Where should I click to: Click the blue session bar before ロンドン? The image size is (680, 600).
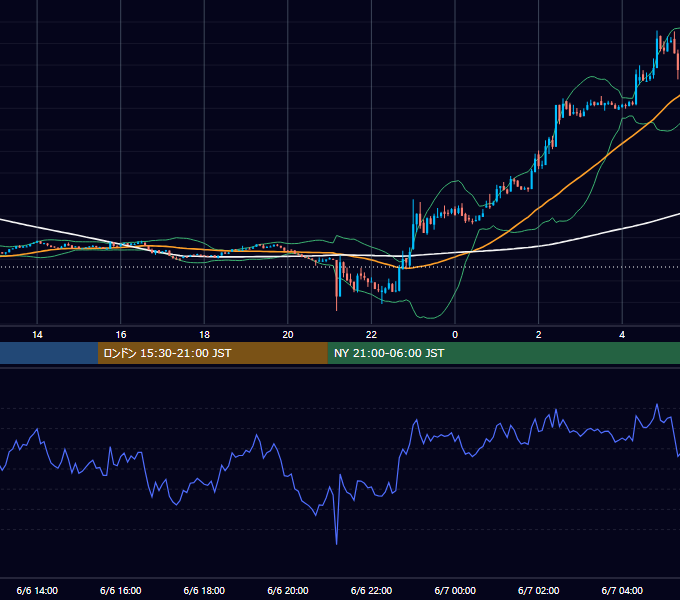(x=49, y=353)
